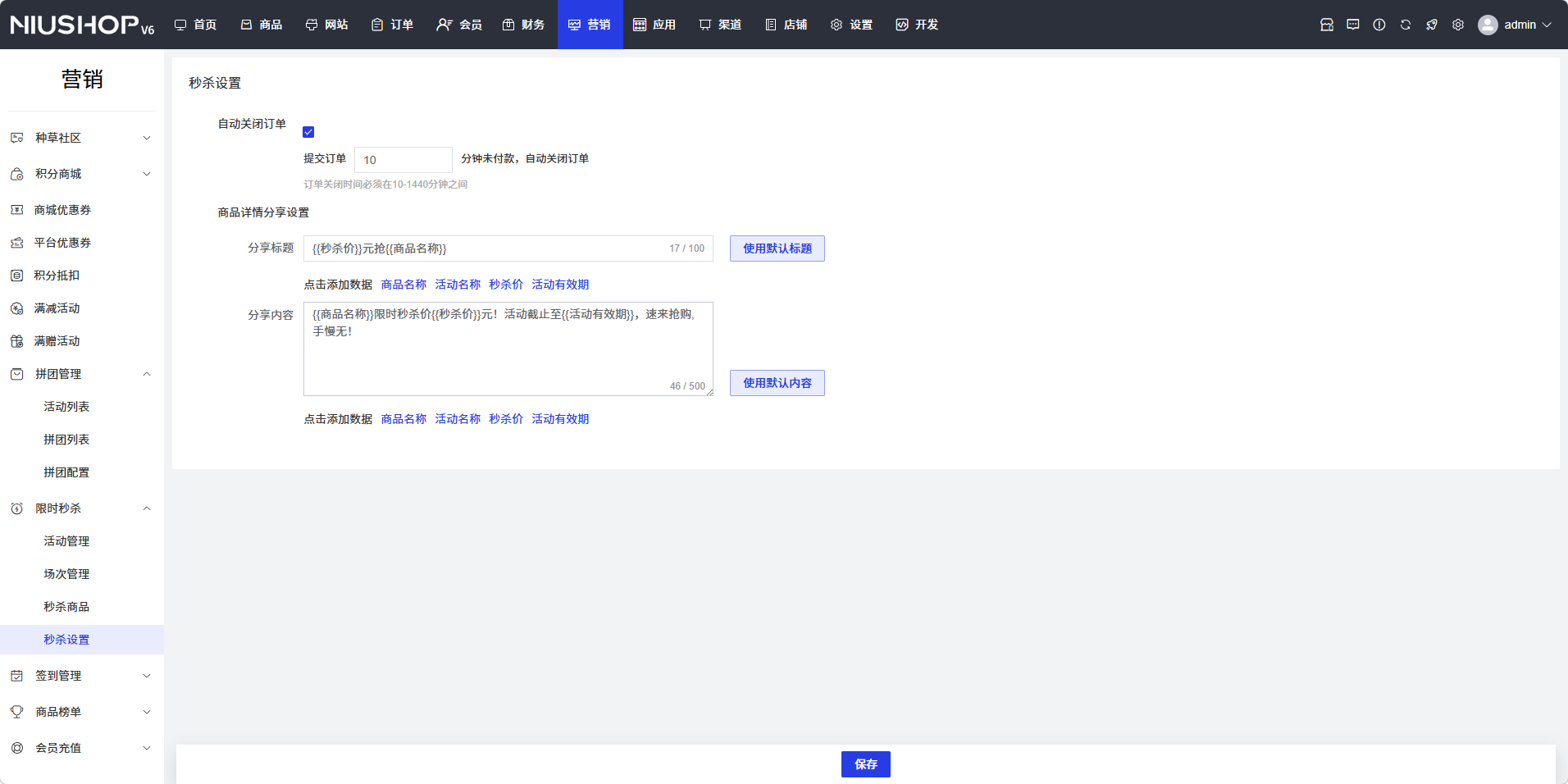
Task: Click the 使用默认内容 button
Action: coord(777,383)
